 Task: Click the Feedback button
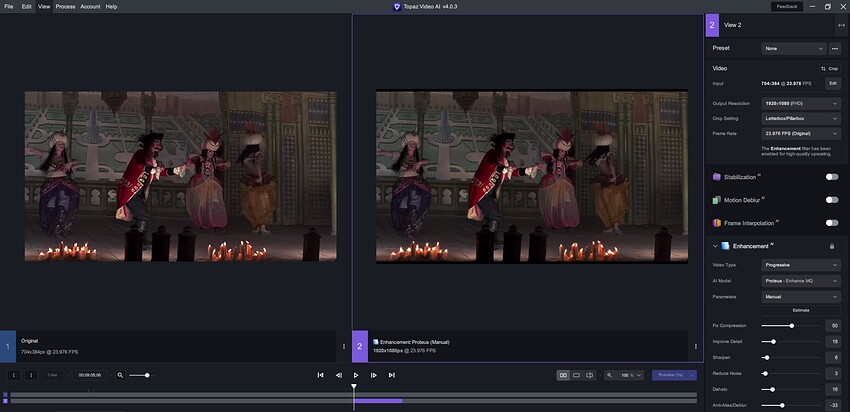click(787, 6)
